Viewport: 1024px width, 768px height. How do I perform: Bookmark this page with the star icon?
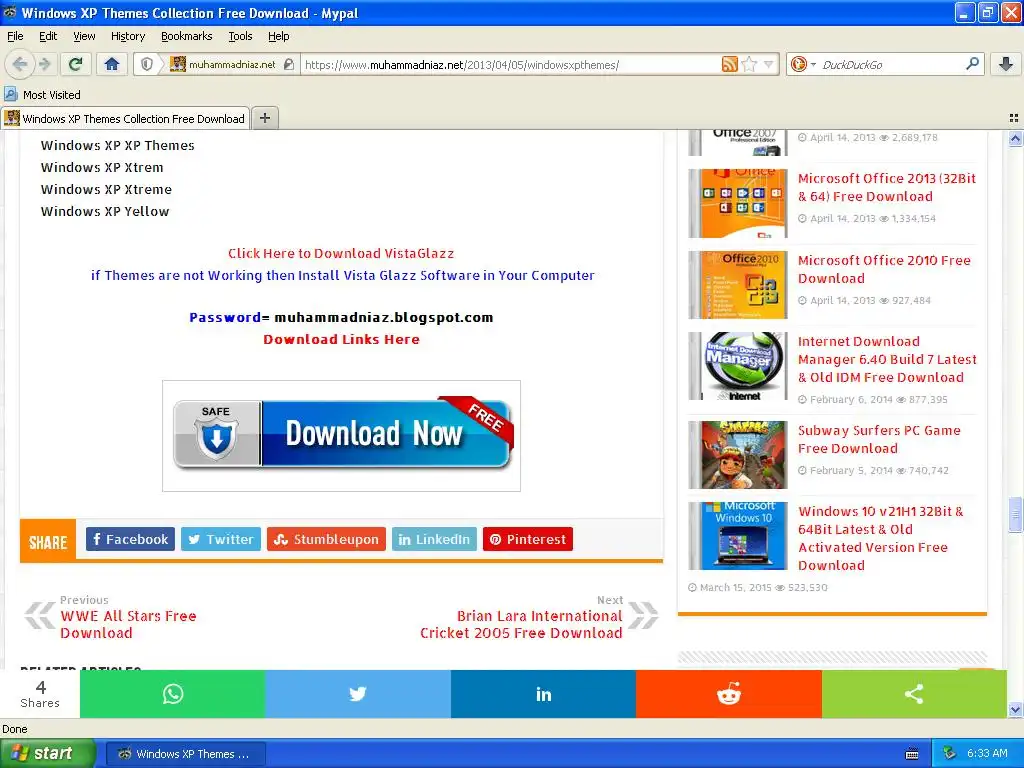click(750, 64)
